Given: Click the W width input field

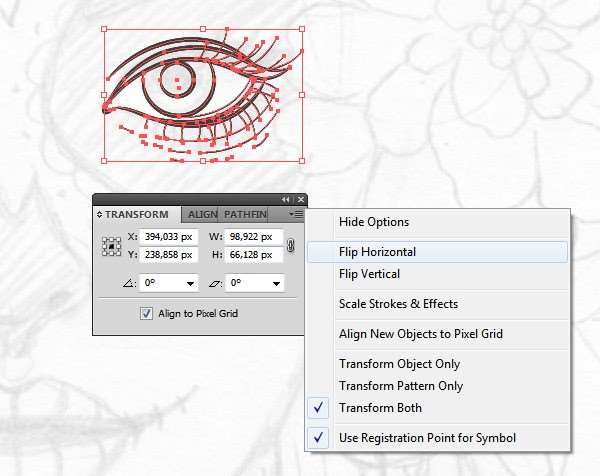Looking at the screenshot, I should pos(254,237).
